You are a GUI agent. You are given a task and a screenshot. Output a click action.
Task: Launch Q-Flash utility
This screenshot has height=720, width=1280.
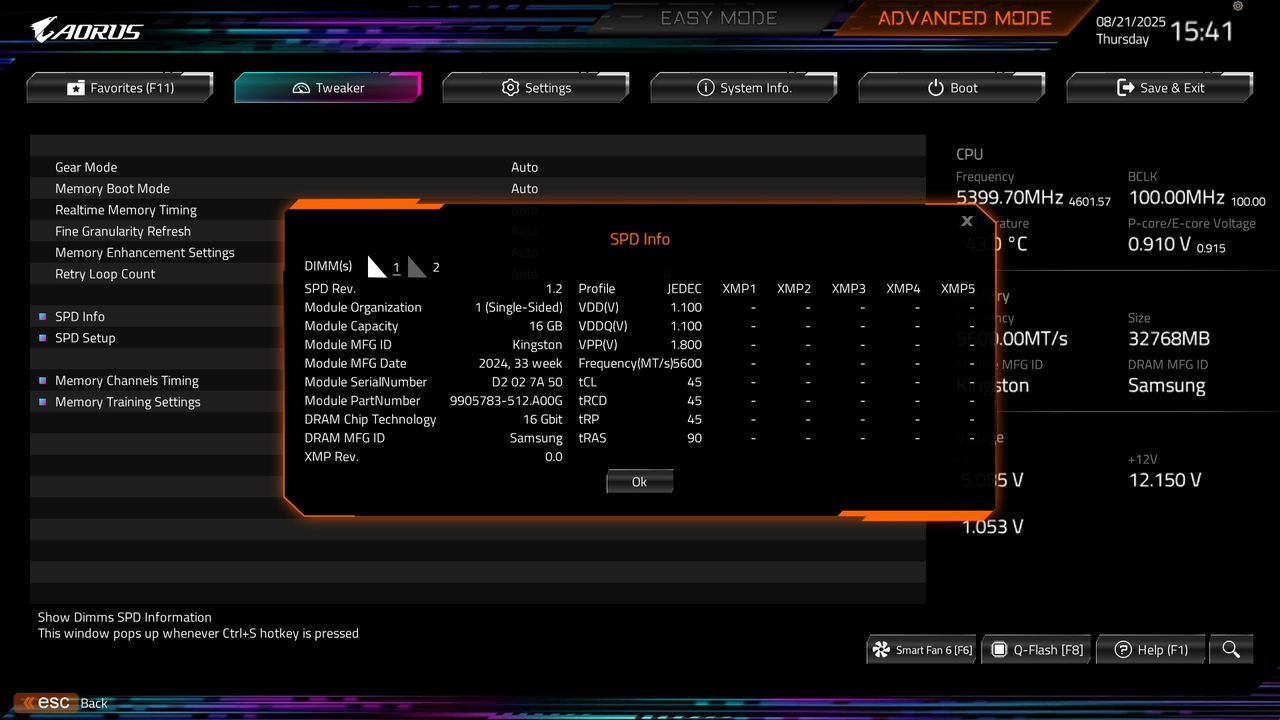(x=1036, y=648)
